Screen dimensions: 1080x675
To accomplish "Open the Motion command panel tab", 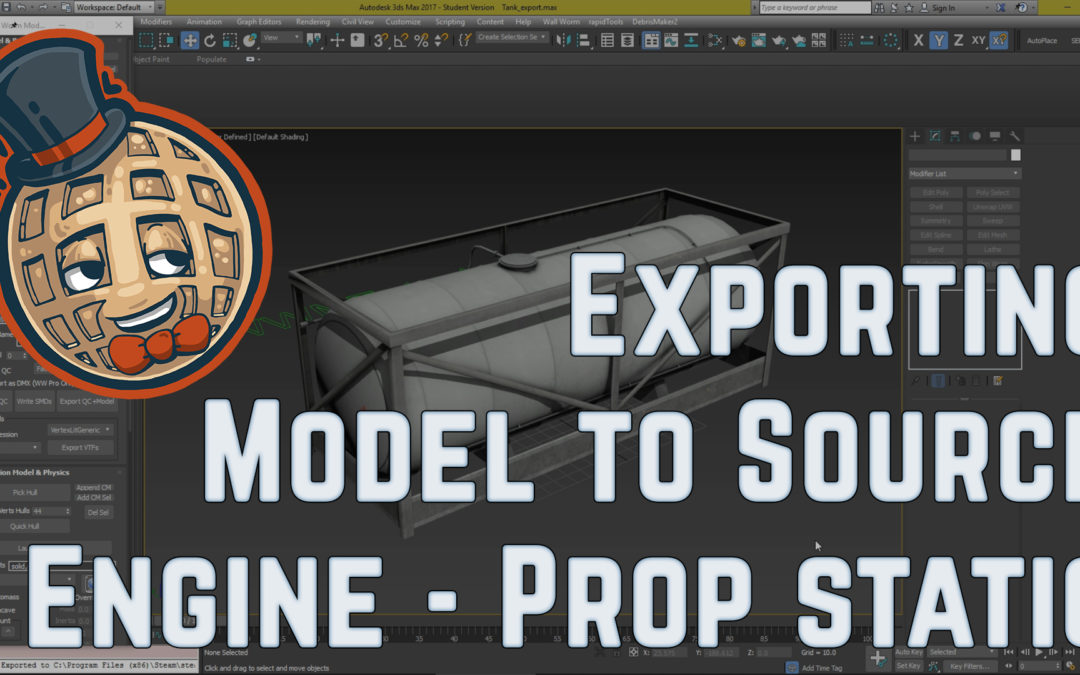I will tap(975, 136).
